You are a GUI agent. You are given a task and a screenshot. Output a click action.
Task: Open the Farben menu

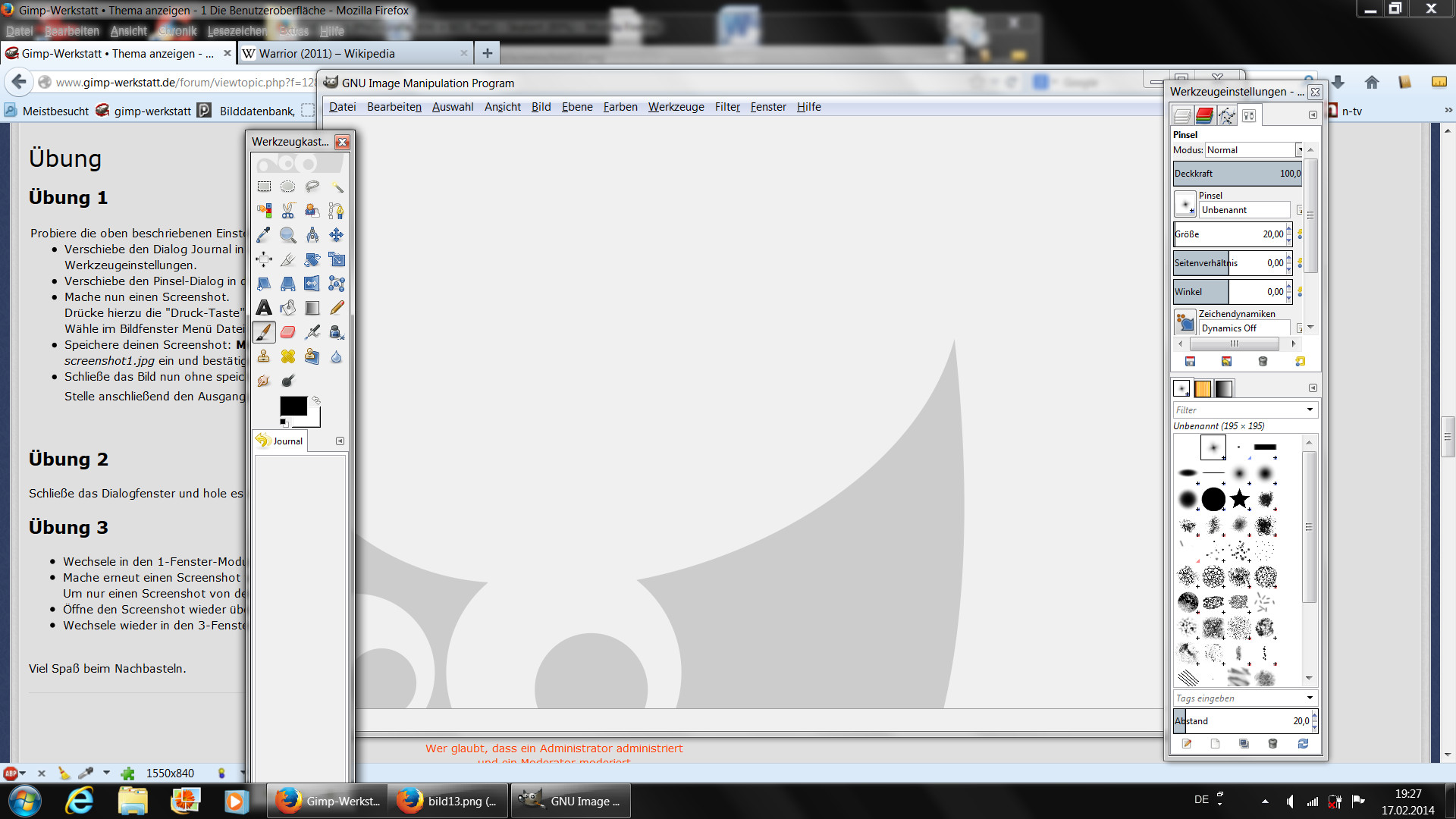tap(620, 107)
